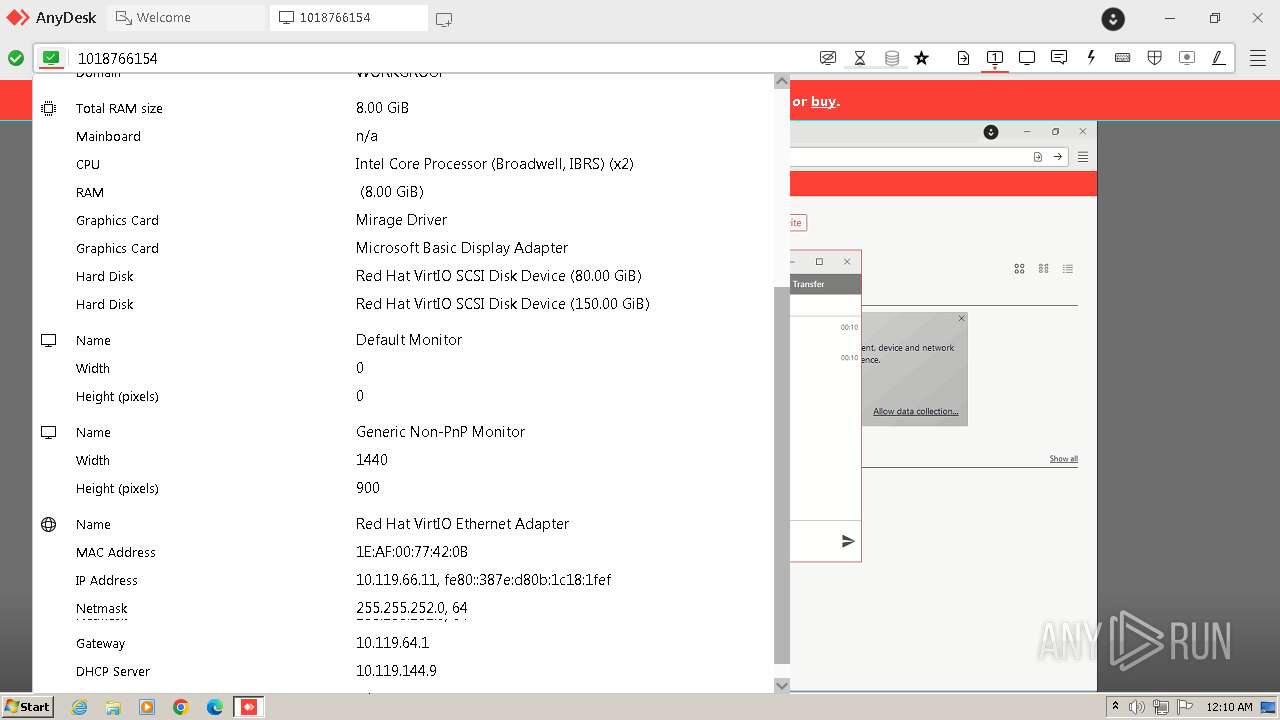Select list view in remote AnyDesk
Viewport: 1280px width, 720px height.
pos(1068,268)
